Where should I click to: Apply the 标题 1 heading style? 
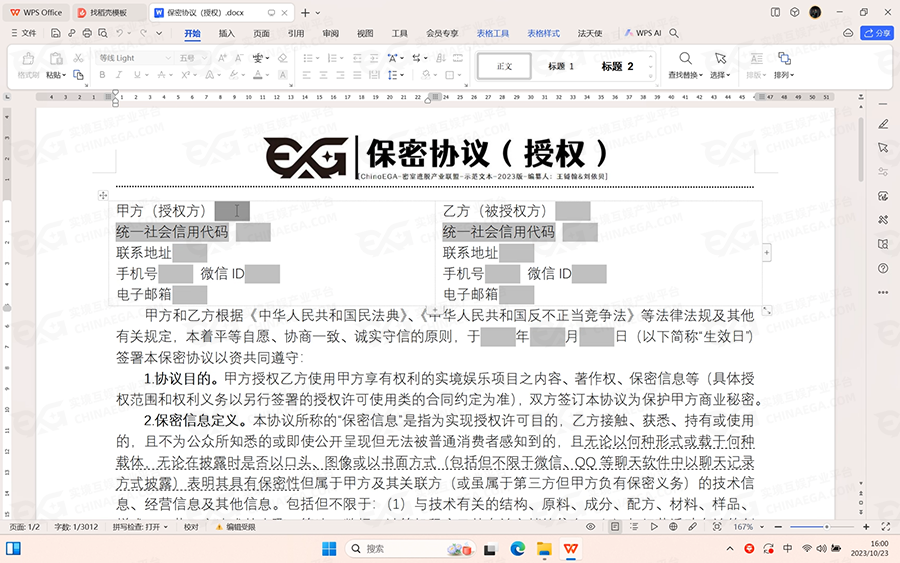pyautogui.click(x=561, y=66)
